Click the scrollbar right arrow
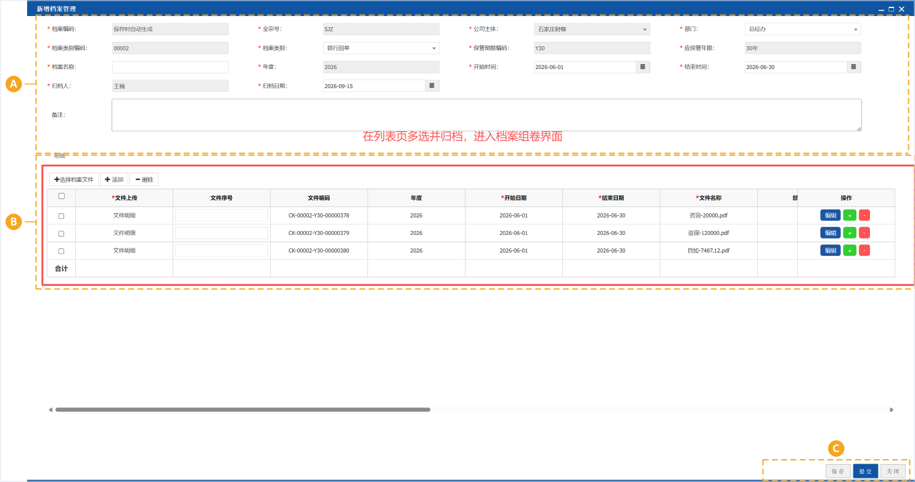 [892, 410]
